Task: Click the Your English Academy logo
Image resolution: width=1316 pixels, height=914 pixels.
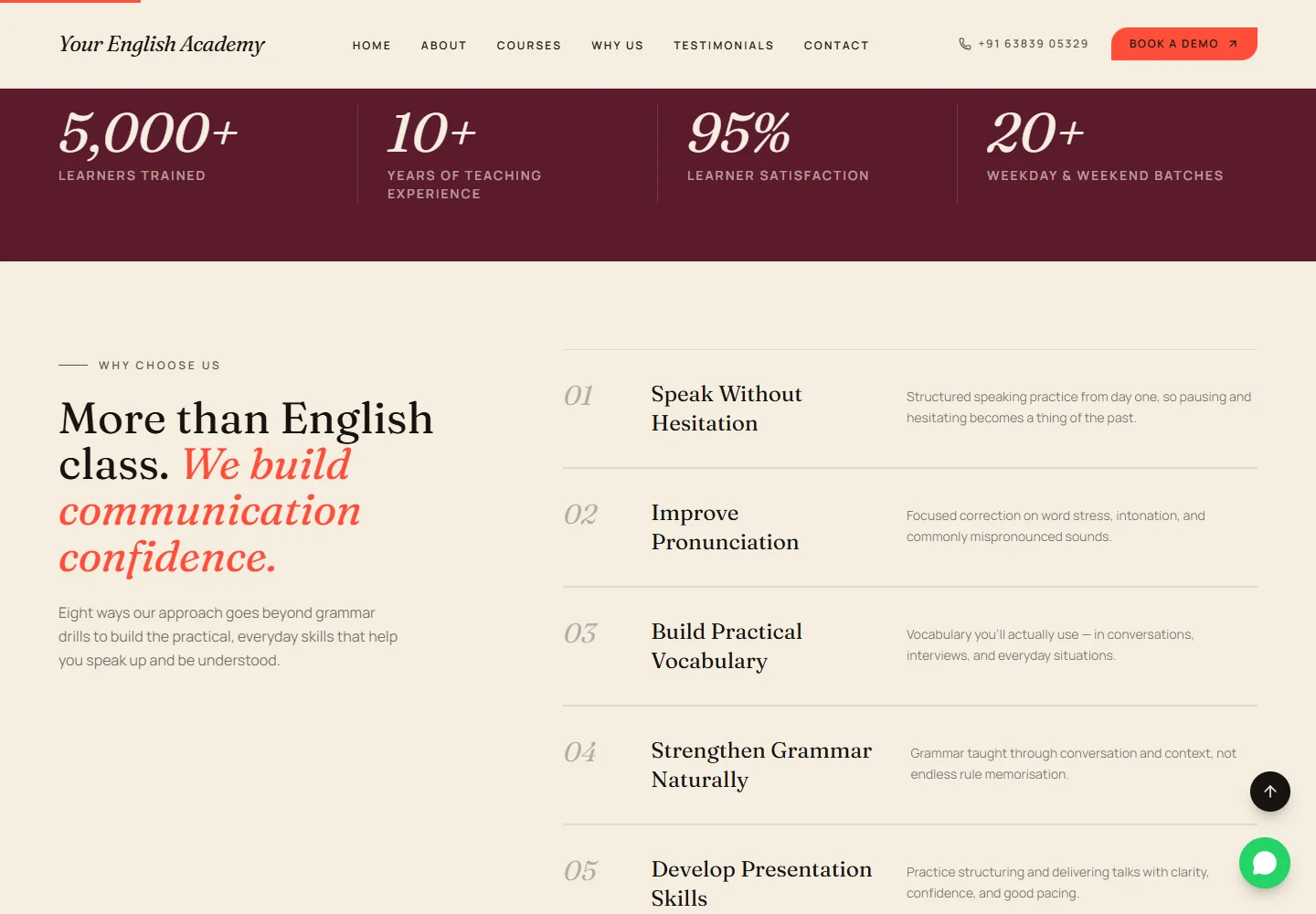Action: pos(162,44)
